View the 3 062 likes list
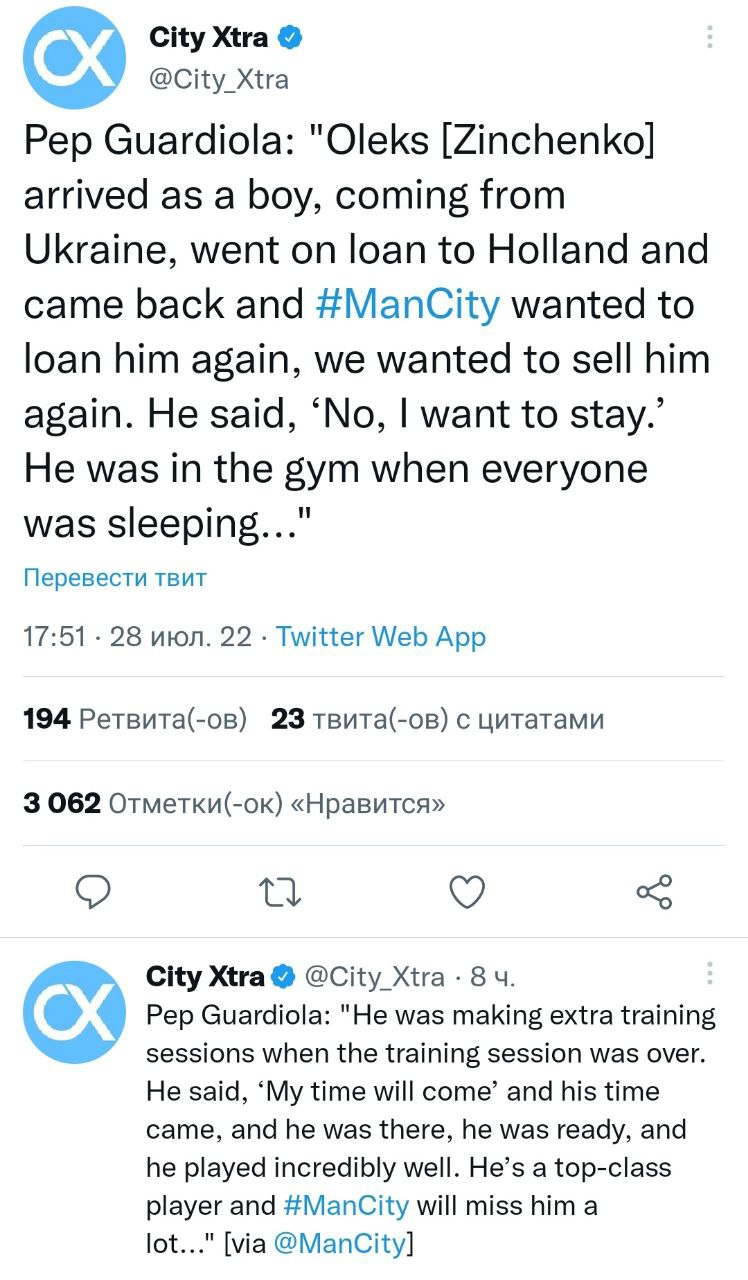Viewport: 748px width, 1280px height. (234, 804)
